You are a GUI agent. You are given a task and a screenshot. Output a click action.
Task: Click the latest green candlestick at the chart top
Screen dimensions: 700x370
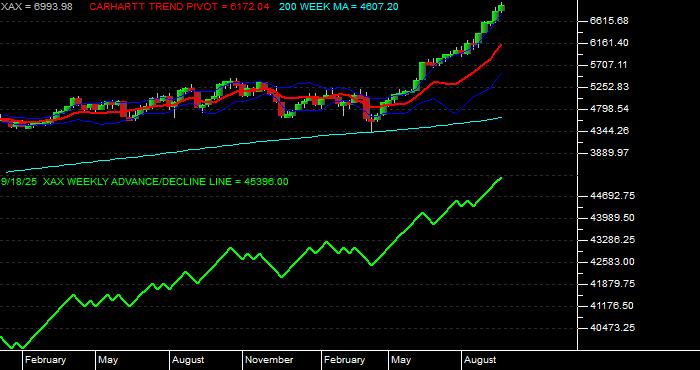[x=501, y=7]
